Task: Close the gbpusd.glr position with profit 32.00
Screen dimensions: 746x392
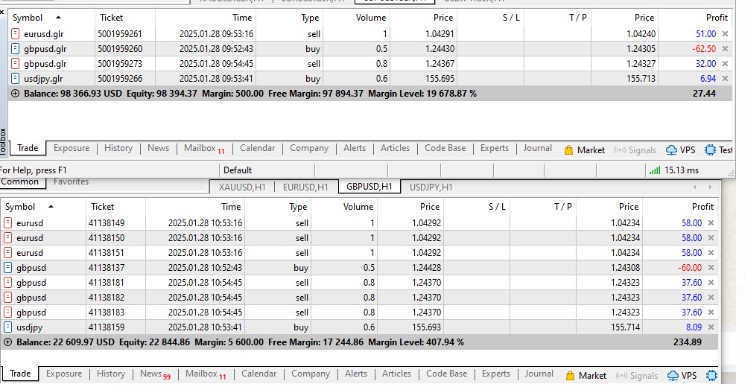Action: pos(725,64)
